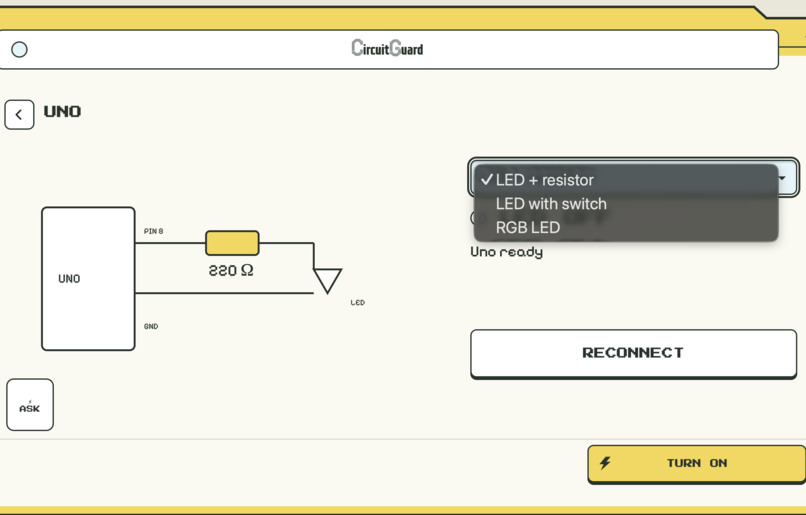Click the '220 Ω' resistor value label

click(x=231, y=270)
